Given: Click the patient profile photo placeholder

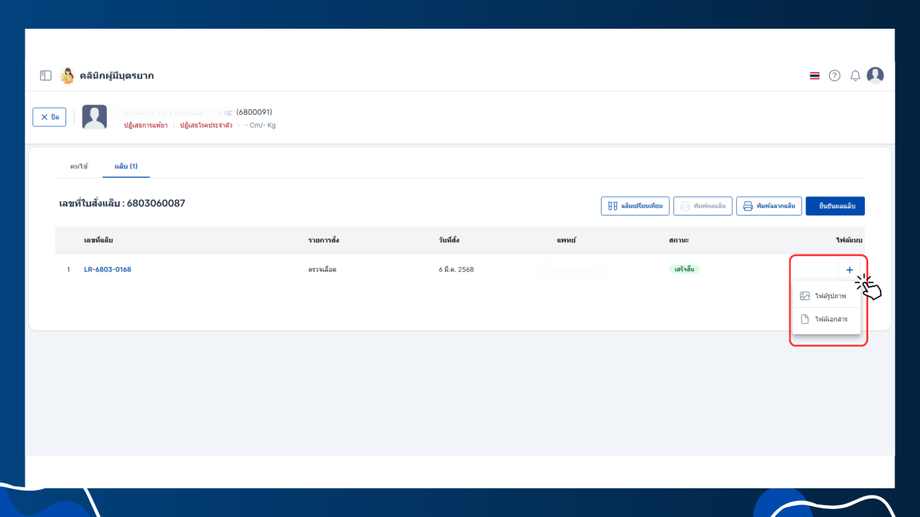Looking at the screenshot, I should 94,117.
